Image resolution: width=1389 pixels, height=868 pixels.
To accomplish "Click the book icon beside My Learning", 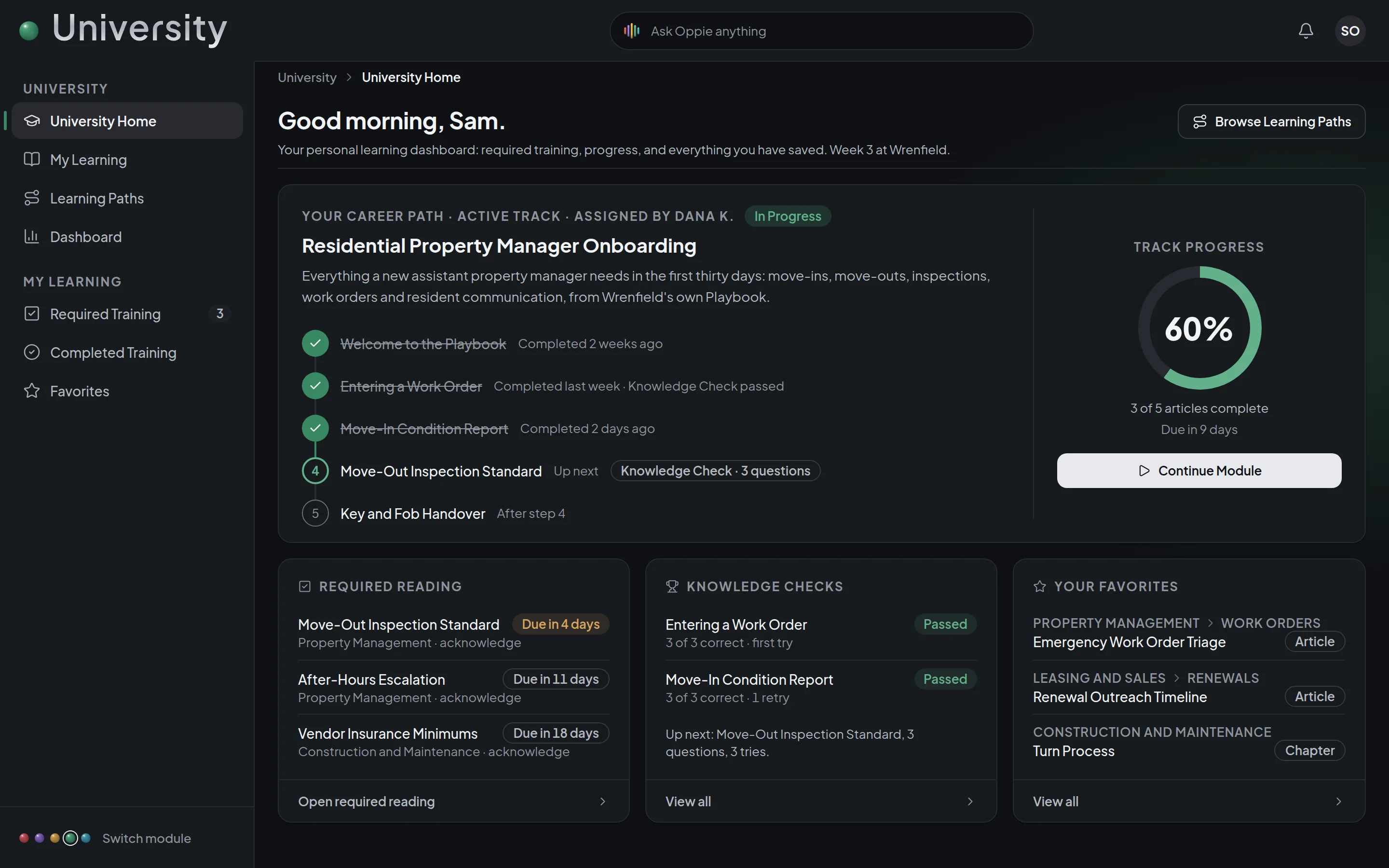I will pos(32,159).
